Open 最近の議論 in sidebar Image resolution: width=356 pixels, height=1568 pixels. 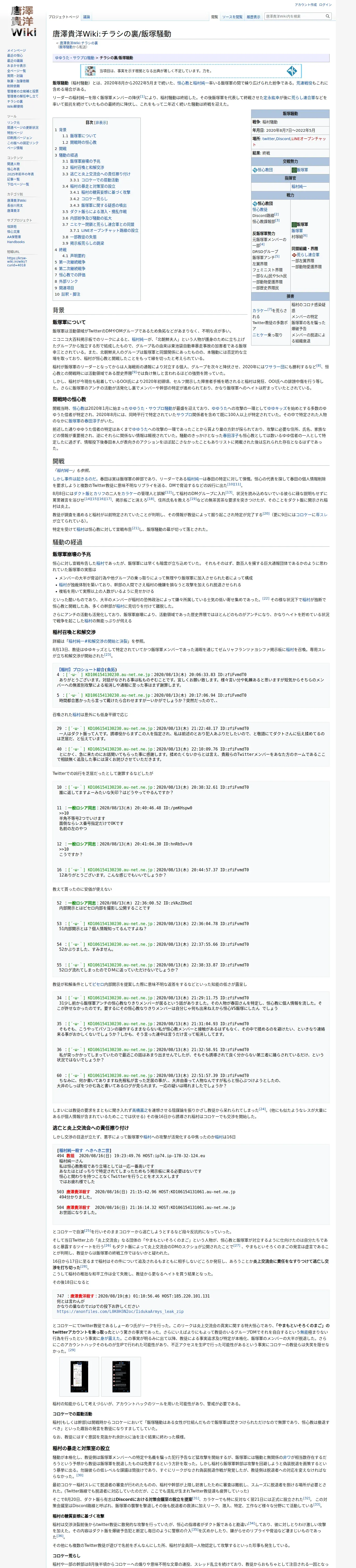click(15, 61)
